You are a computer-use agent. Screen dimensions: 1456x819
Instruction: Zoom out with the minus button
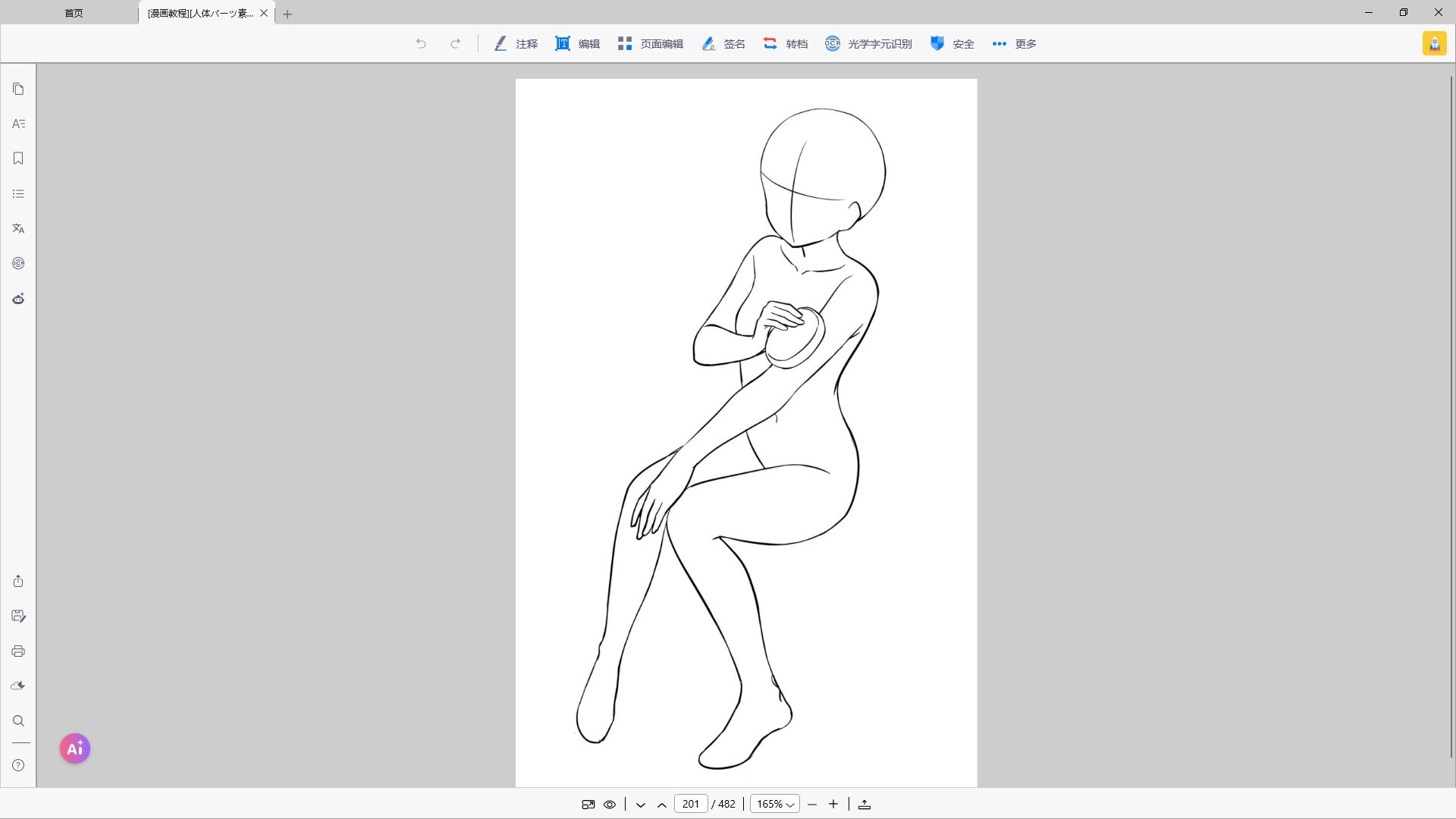pos(812,805)
